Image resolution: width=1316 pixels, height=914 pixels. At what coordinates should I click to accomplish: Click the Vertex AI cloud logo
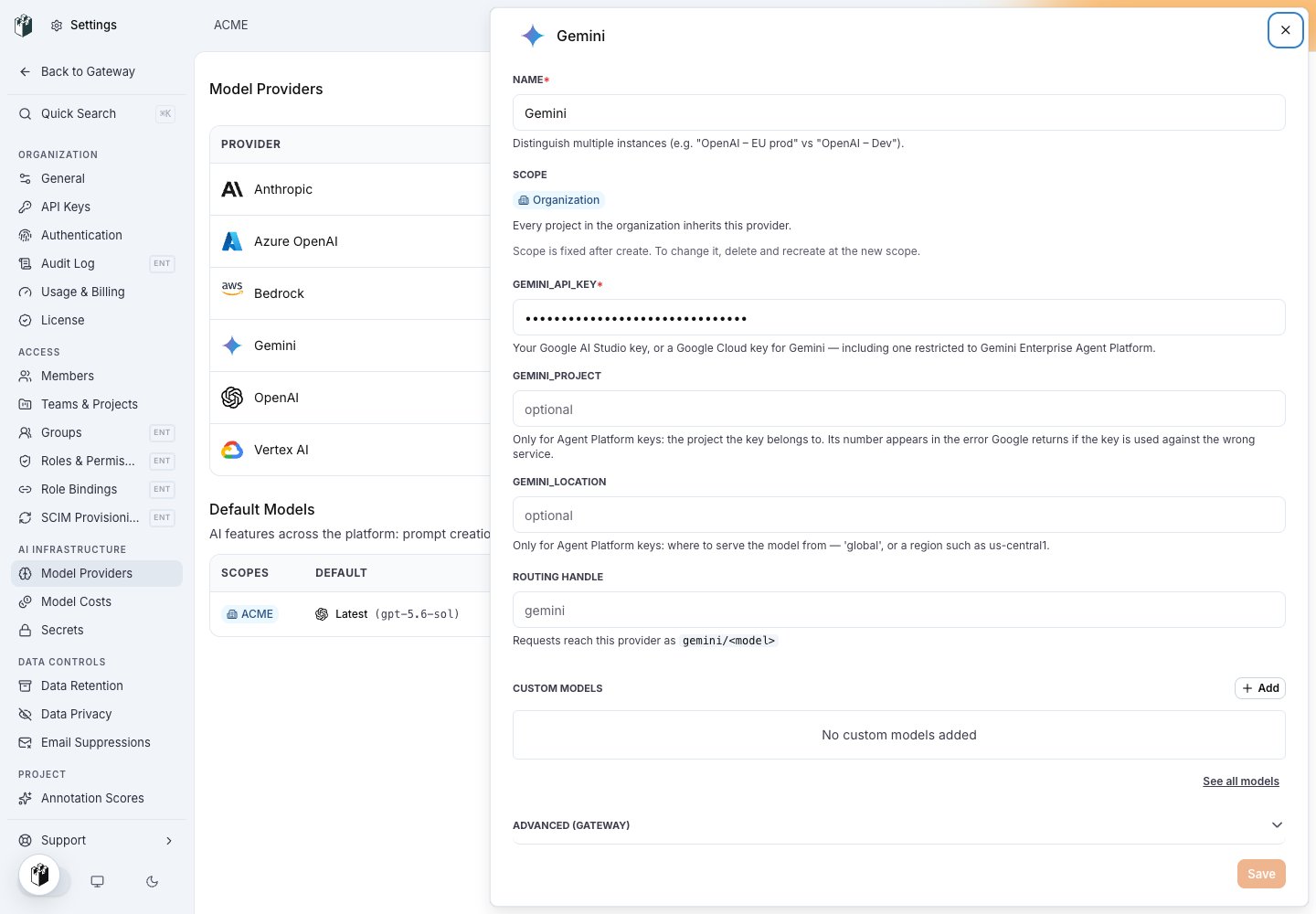[232, 450]
